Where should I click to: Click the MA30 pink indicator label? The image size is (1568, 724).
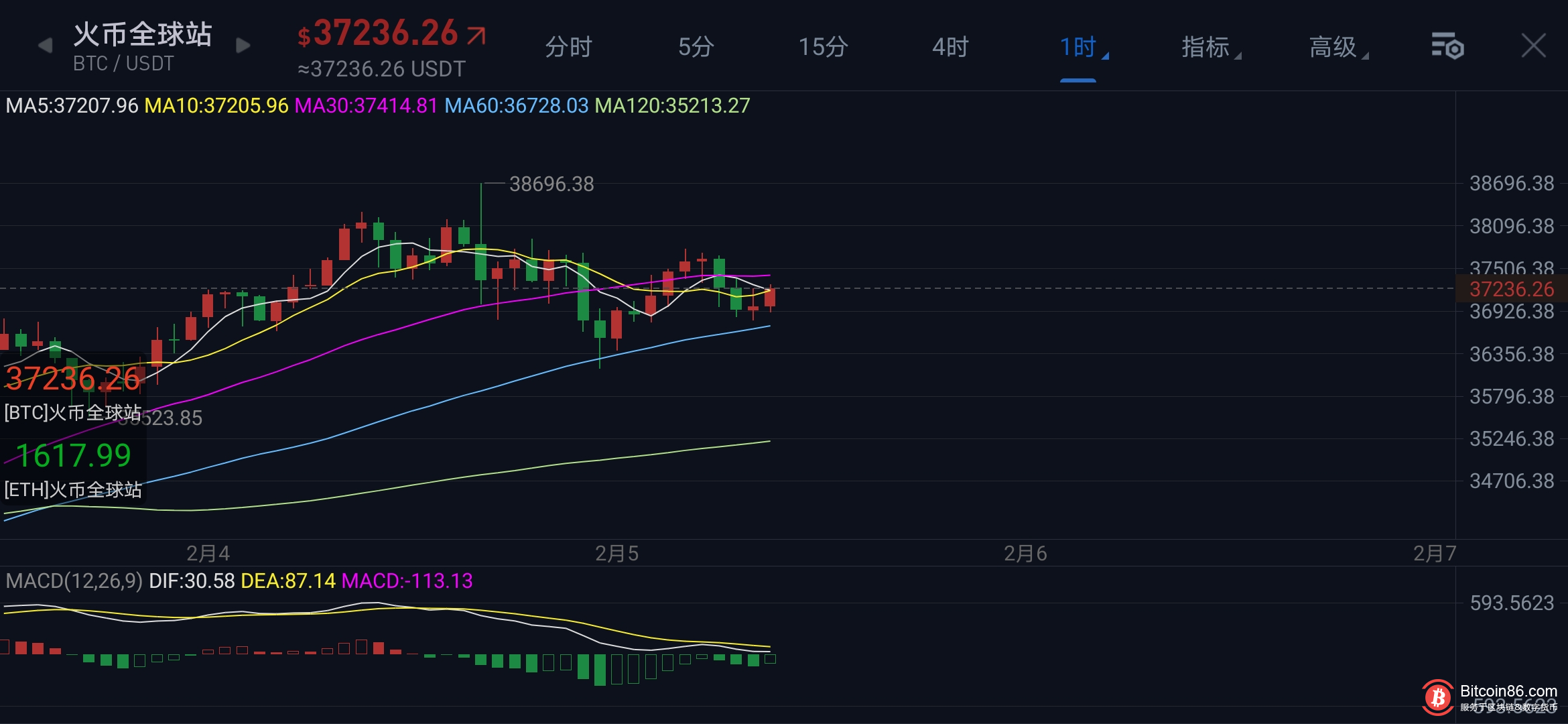coord(366,106)
